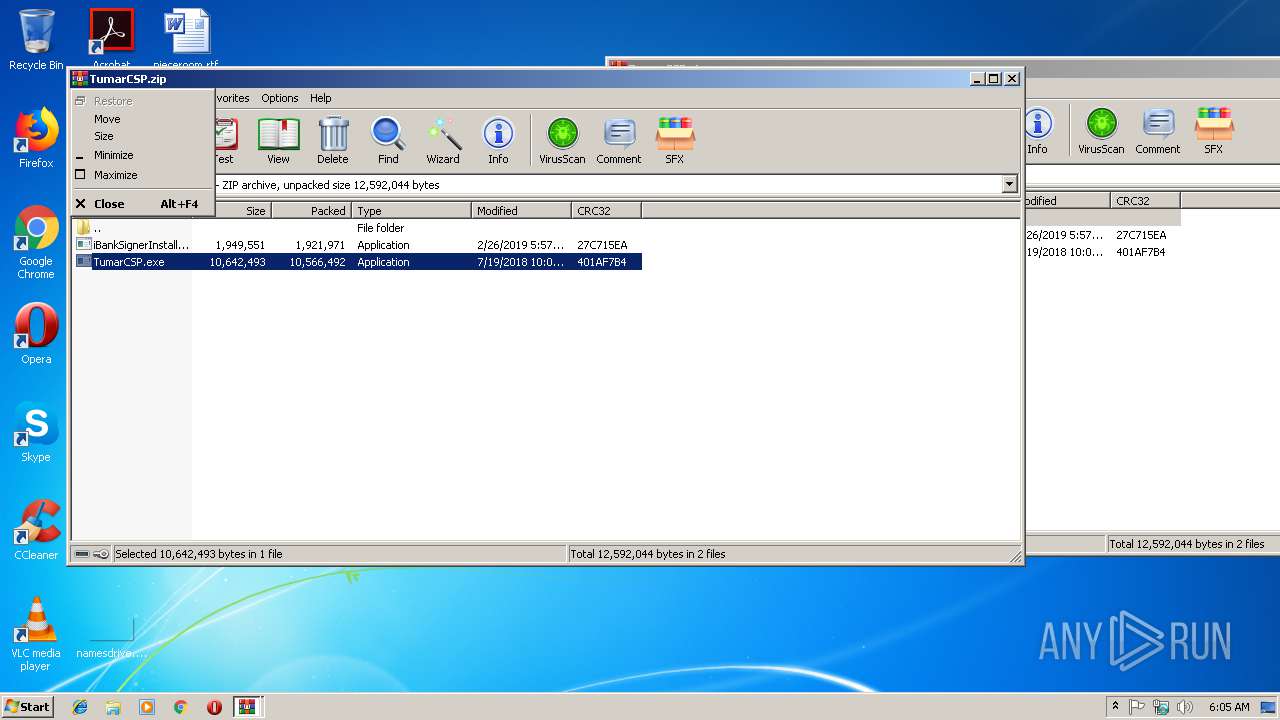Click Comment icon in background WinRAR window
Image resolution: width=1280 pixels, height=720 pixels.
point(1158,130)
